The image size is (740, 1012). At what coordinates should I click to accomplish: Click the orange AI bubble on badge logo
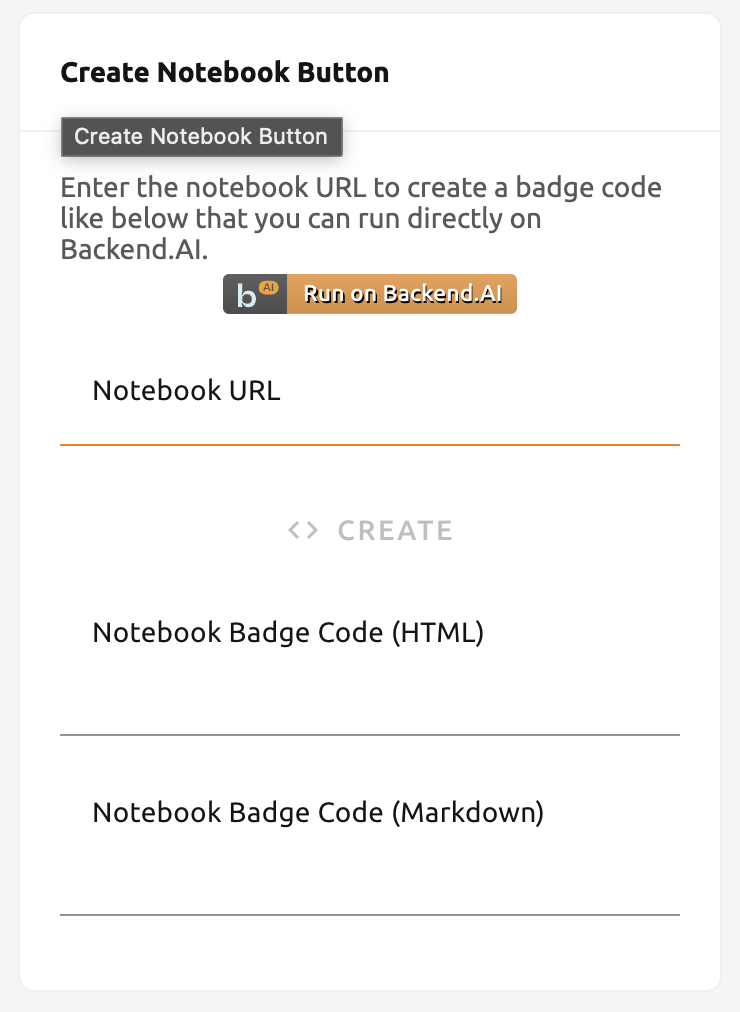pyautogui.click(x=268, y=287)
